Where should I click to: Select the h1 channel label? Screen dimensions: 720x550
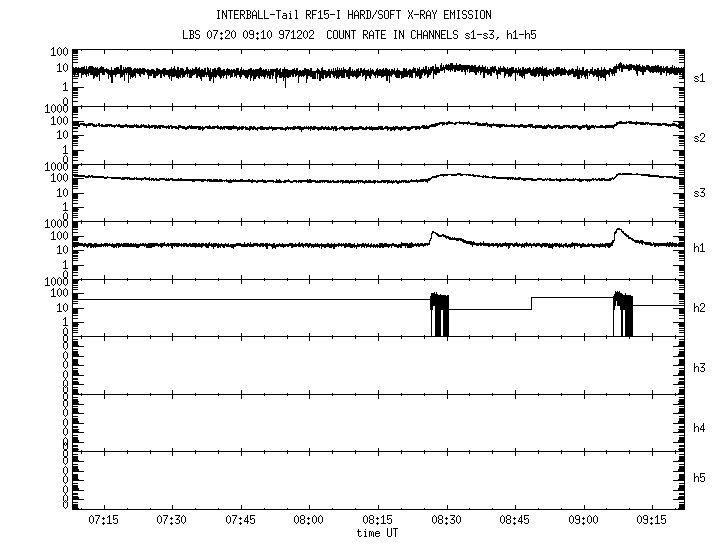pyautogui.click(x=700, y=248)
